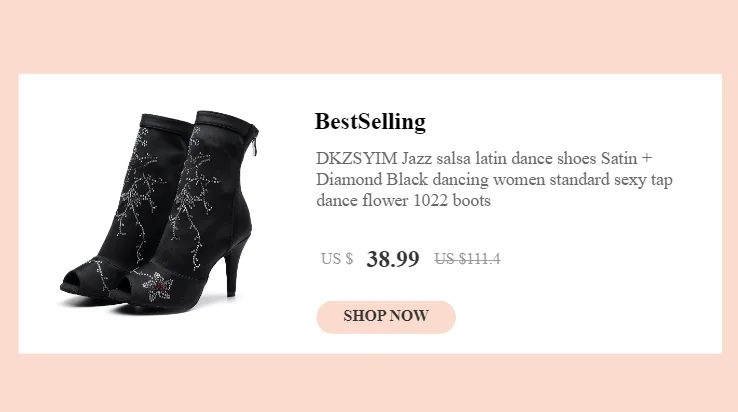Image resolution: width=738 pixels, height=412 pixels.
Task: Click the pink banner area above the card
Action: point(369,37)
